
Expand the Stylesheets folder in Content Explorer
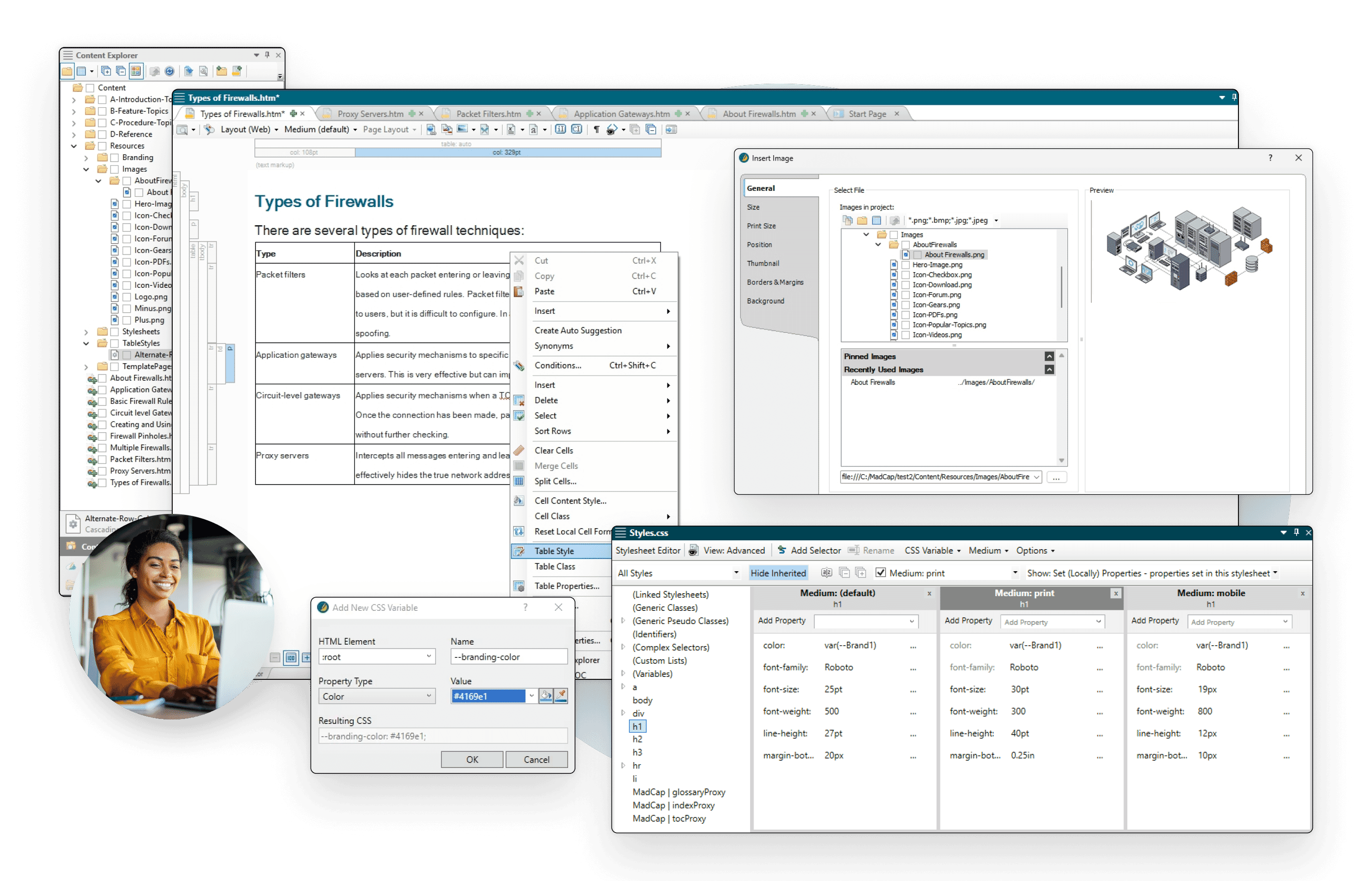(x=86, y=332)
